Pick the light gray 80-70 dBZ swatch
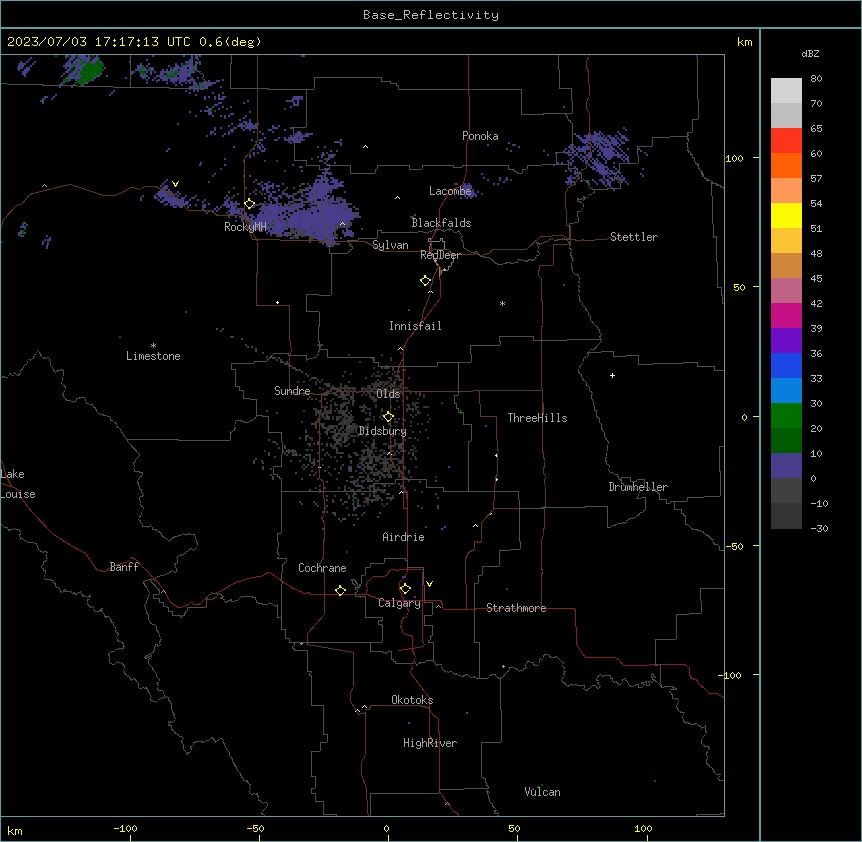 tap(786, 90)
